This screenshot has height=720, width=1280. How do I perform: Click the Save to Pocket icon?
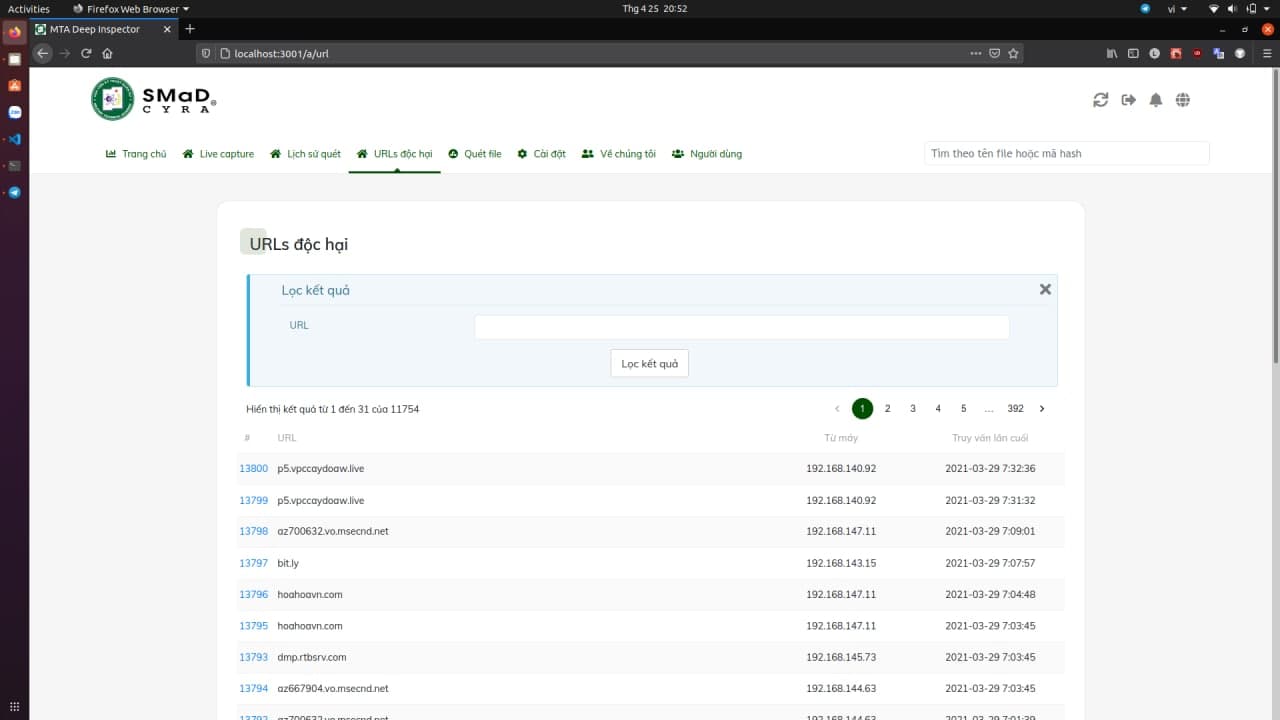995,53
